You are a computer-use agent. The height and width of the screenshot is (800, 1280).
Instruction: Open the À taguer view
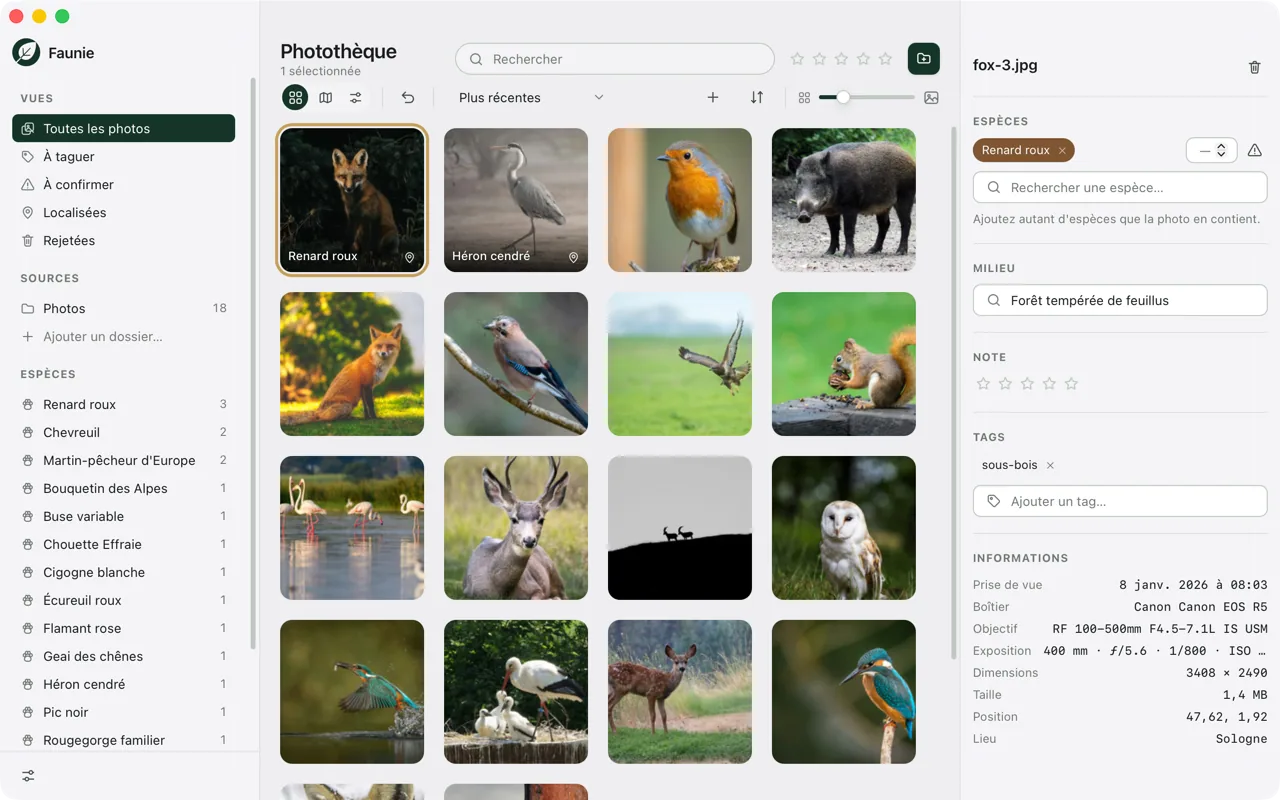pyautogui.click(x=123, y=156)
